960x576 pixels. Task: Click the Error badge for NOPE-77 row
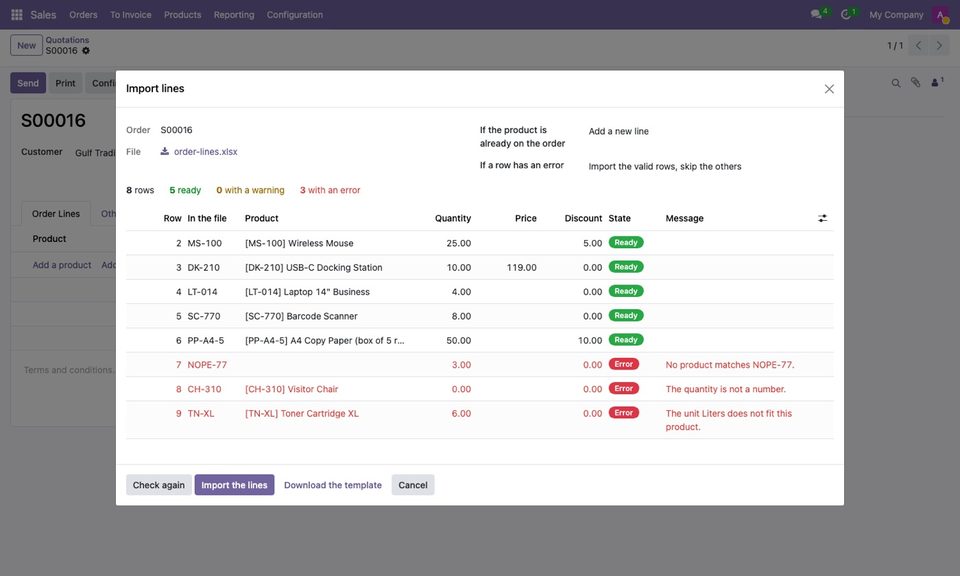(624, 364)
